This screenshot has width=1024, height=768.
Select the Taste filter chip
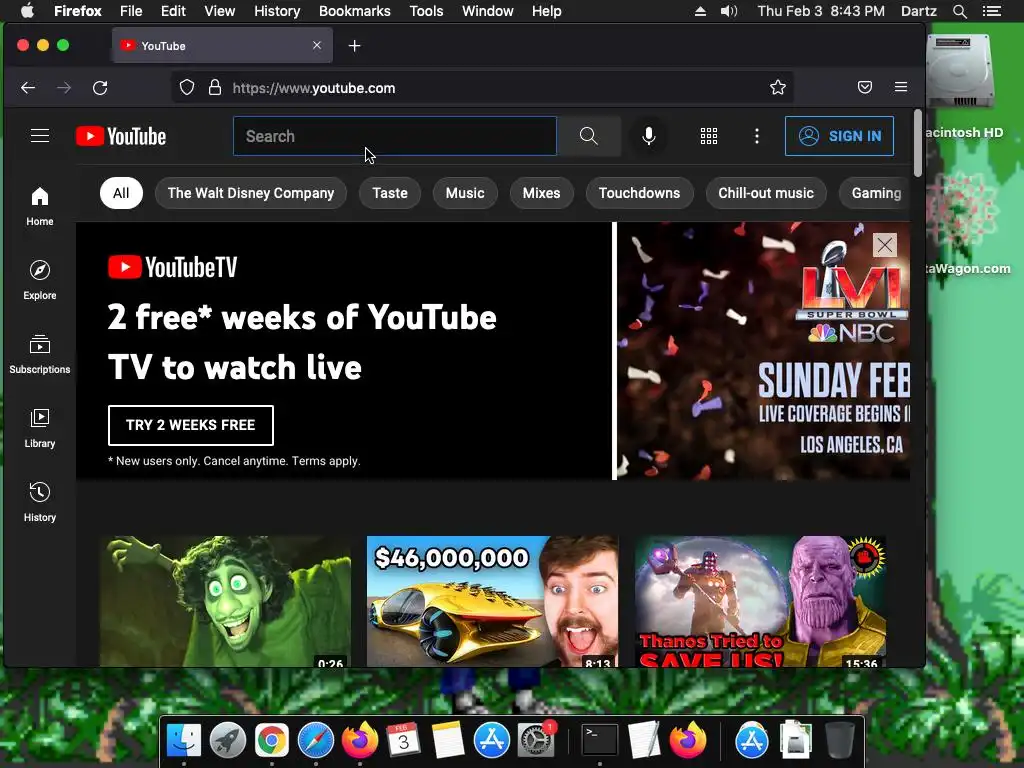(x=390, y=193)
